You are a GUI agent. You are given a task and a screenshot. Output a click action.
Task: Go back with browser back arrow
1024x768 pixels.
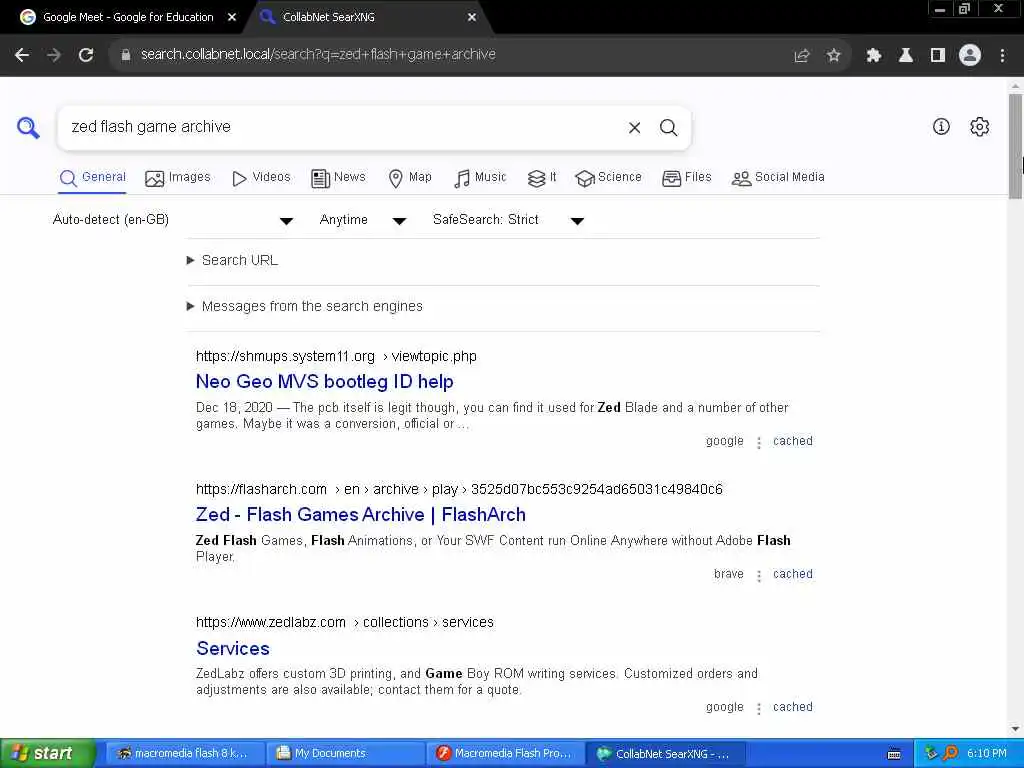22,55
